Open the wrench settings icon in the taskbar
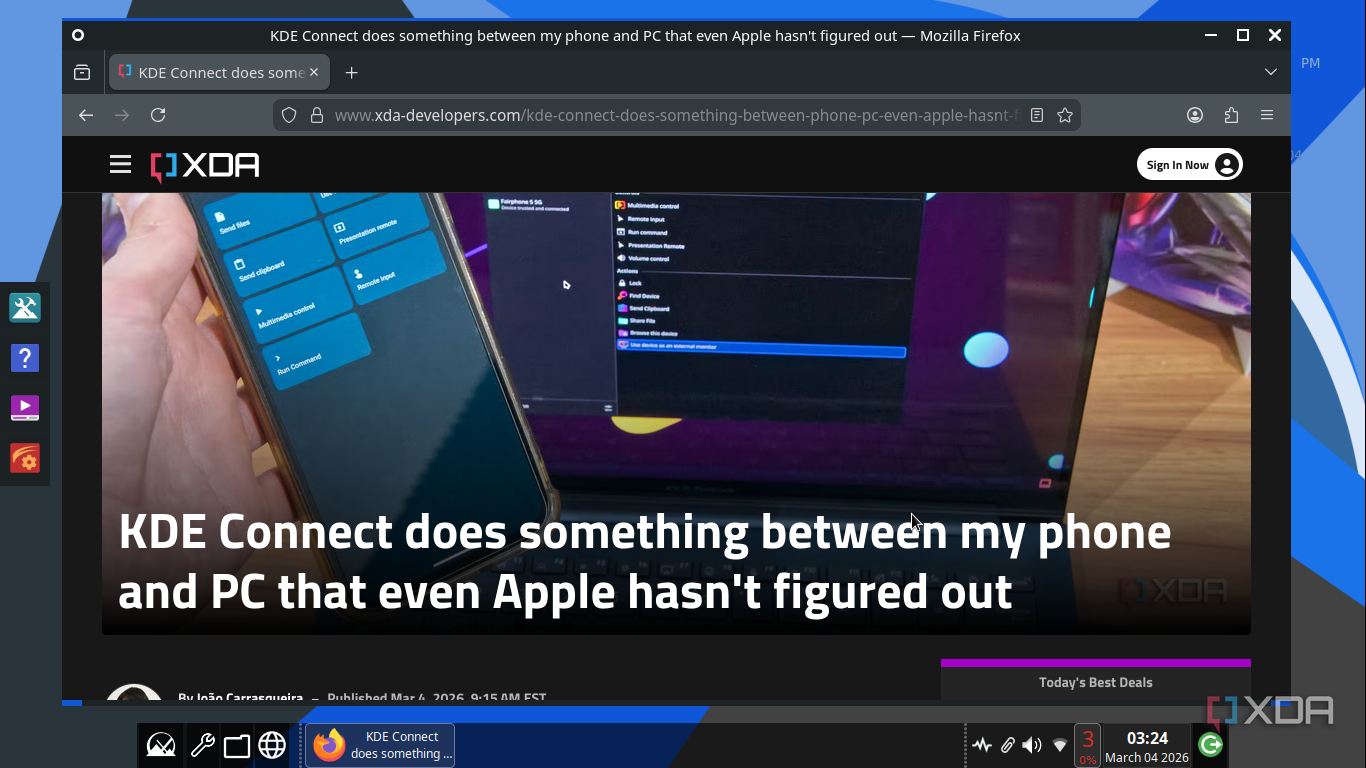This screenshot has height=768, width=1366. 202,745
